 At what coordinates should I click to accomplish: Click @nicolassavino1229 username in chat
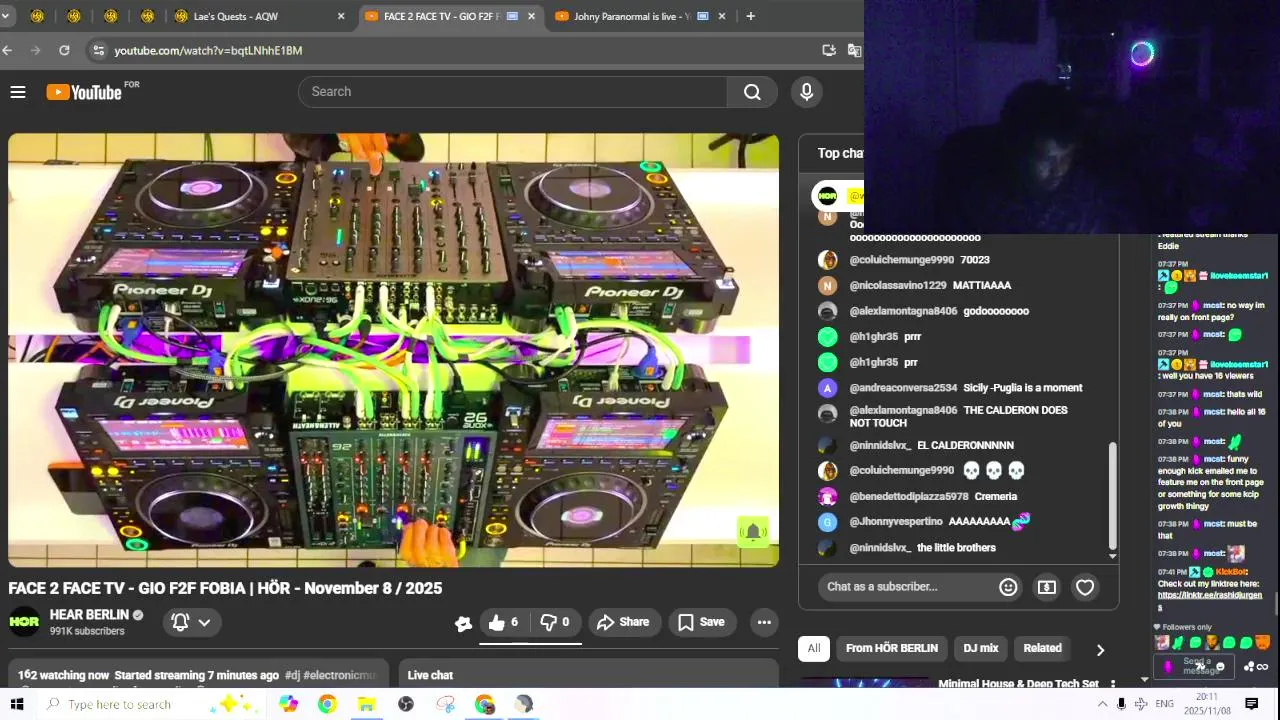(897, 285)
